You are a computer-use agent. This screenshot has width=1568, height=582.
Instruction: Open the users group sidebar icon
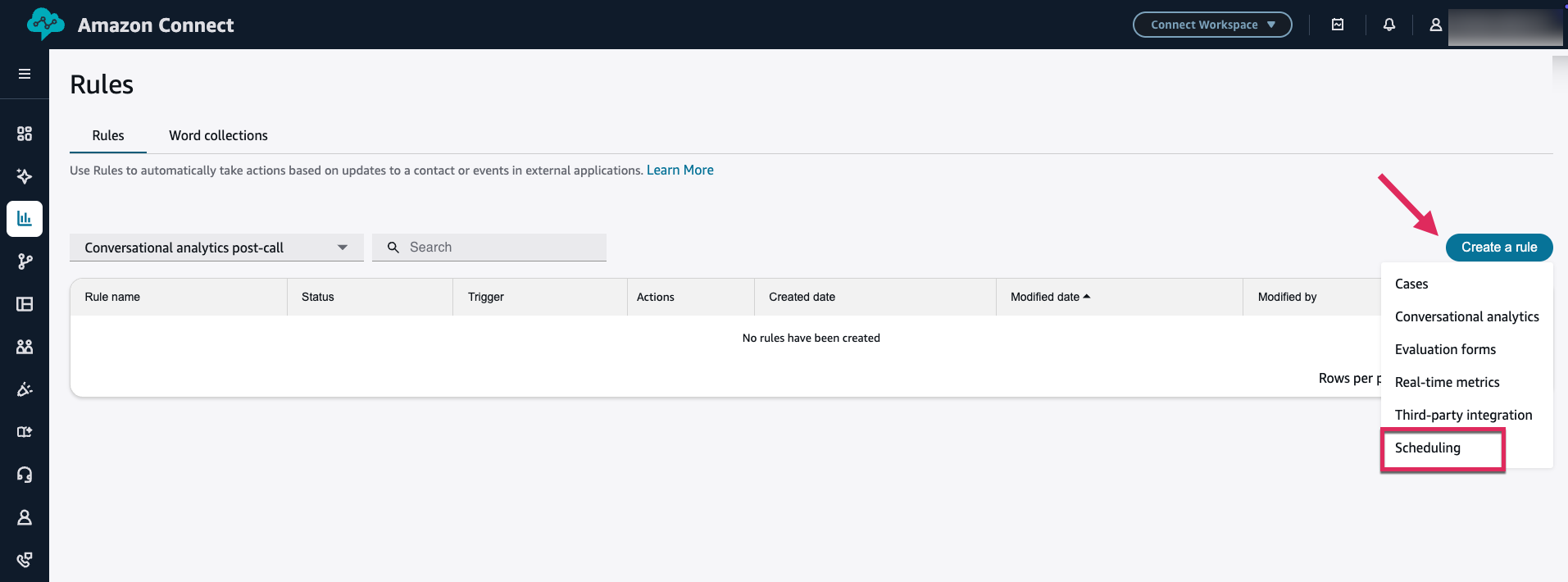click(25, 347)
